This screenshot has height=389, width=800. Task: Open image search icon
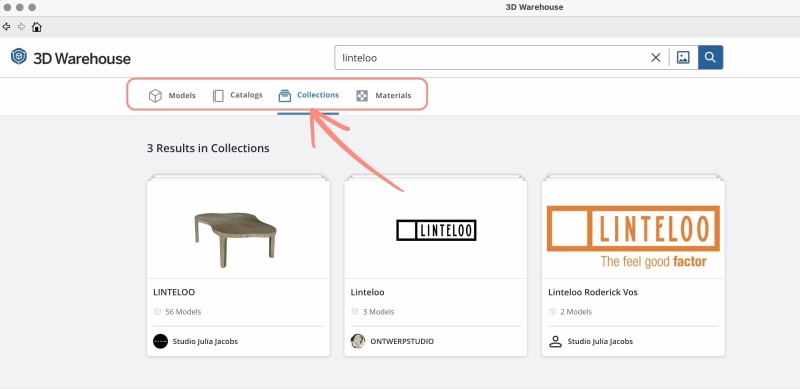tap(683, 58)
